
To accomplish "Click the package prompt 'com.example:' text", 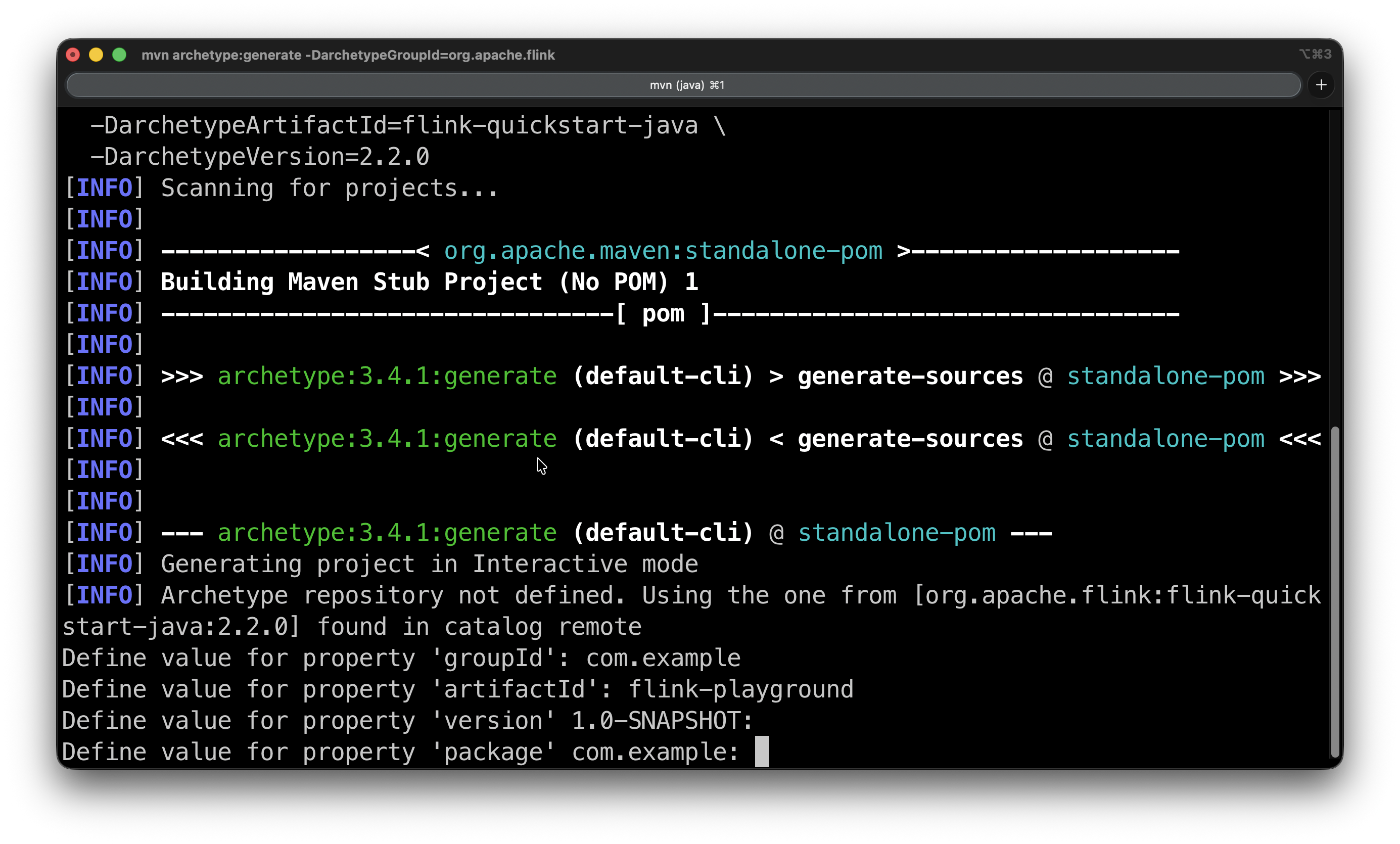I will pyautogui.click(x=656, y=752).
